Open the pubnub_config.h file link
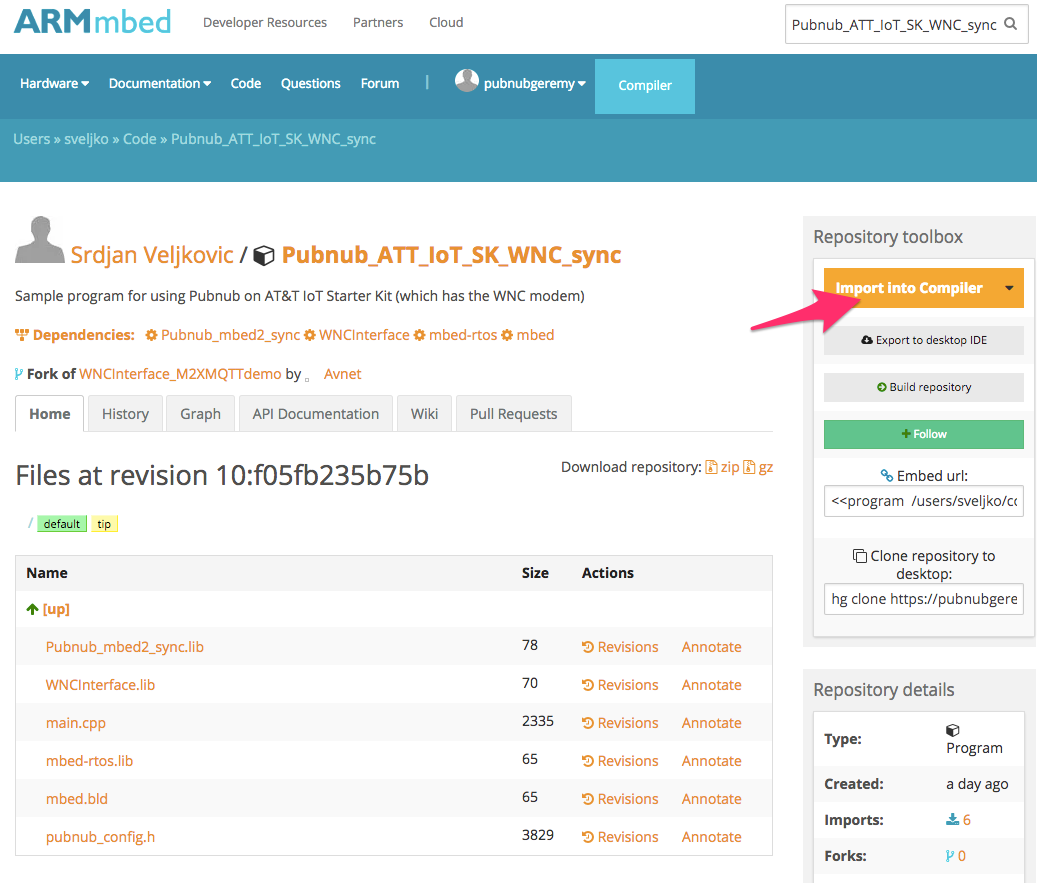Image resolution: width=1037 pixels, height=883 pixels. pos(100,837)
